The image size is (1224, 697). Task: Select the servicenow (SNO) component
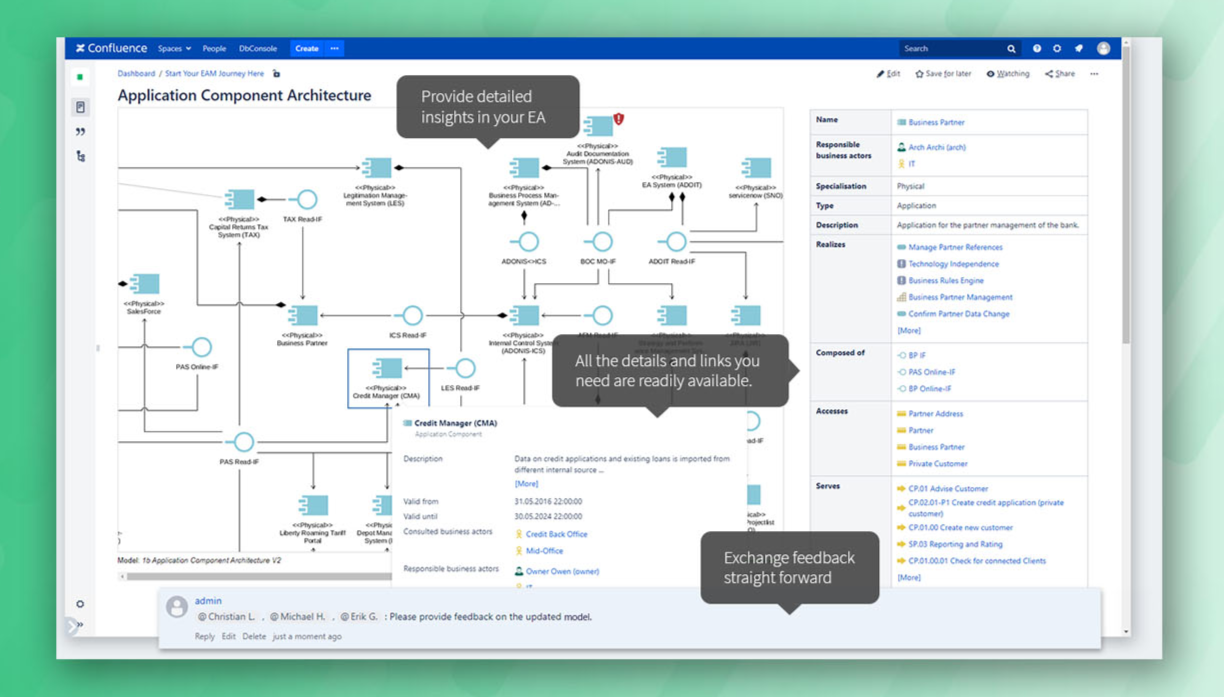click(756, 168)
